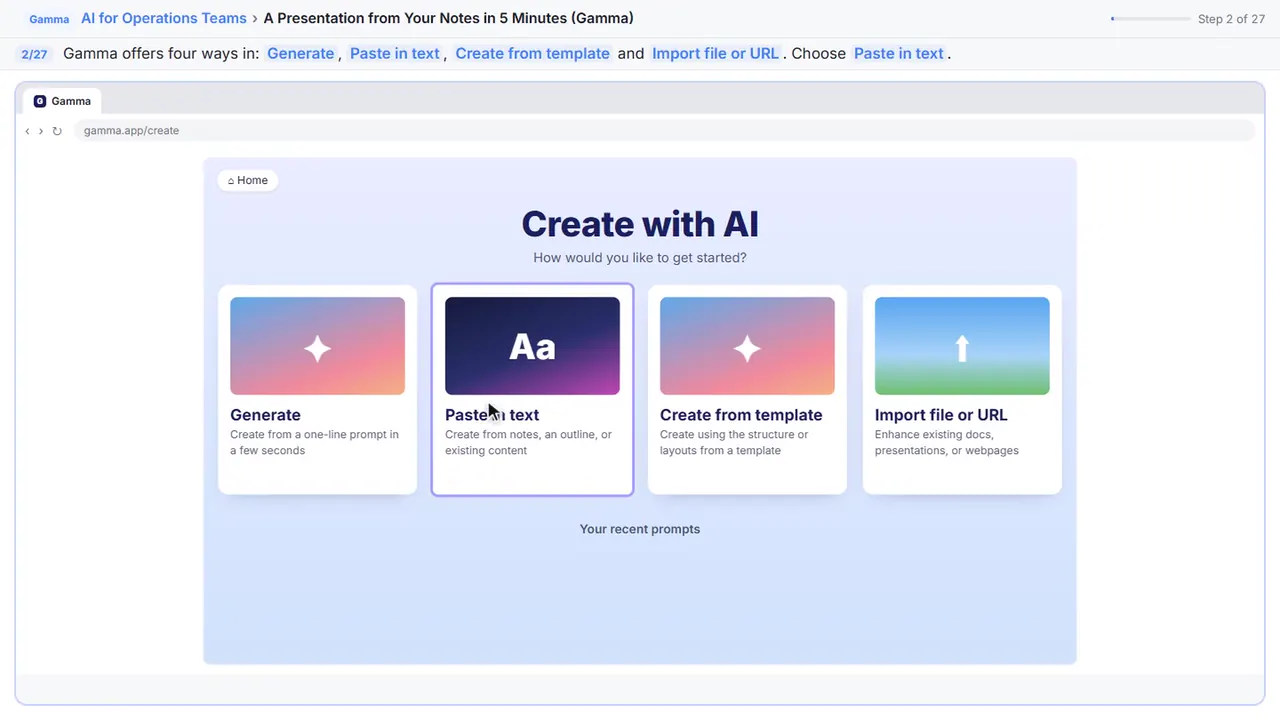Focus the gamma.app/create address bar
The width and height of the screenshot is (1280, 720).
(x=664, y=131)
